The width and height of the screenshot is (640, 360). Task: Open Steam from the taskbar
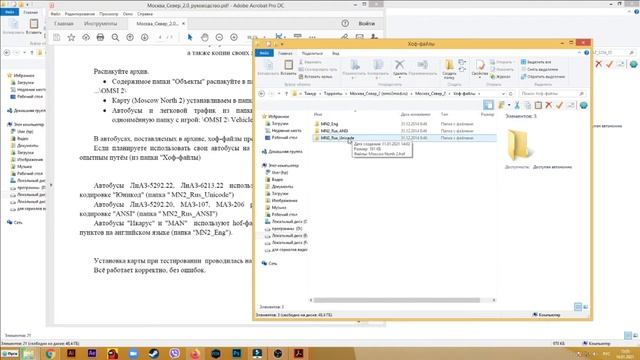pyautogui.click(x=153, y=353)
